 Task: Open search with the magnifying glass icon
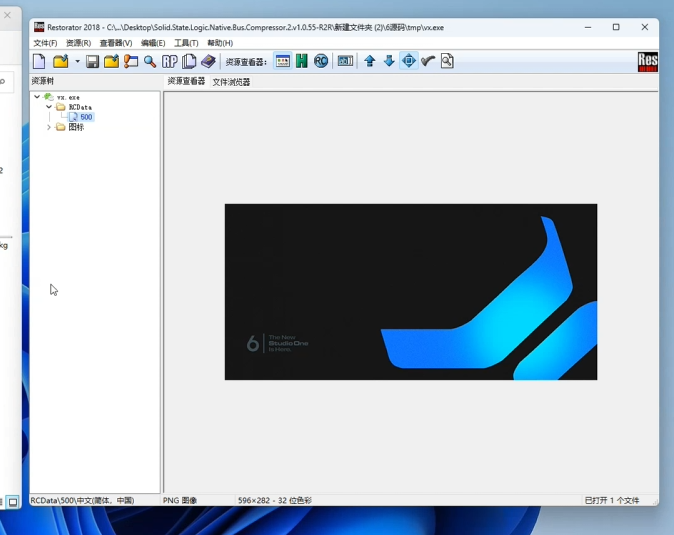point(150,61)
